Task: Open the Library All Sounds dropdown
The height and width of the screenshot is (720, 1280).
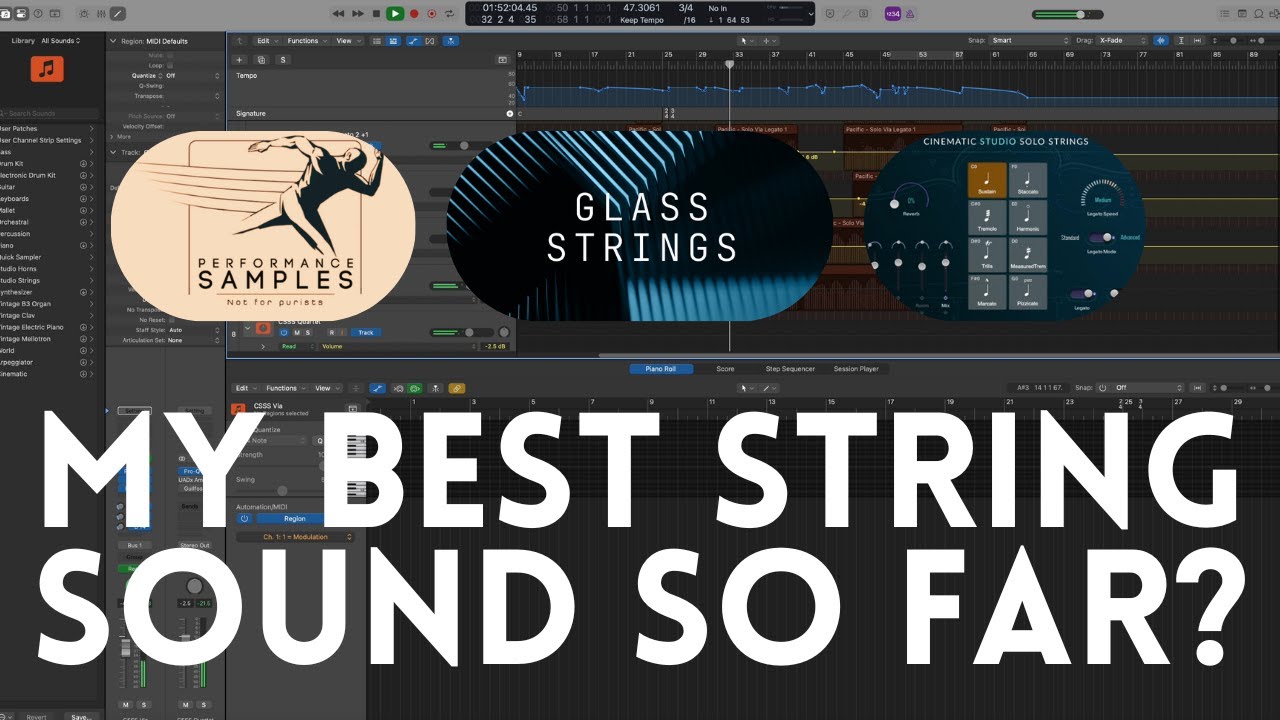Action: coord(63,41)
